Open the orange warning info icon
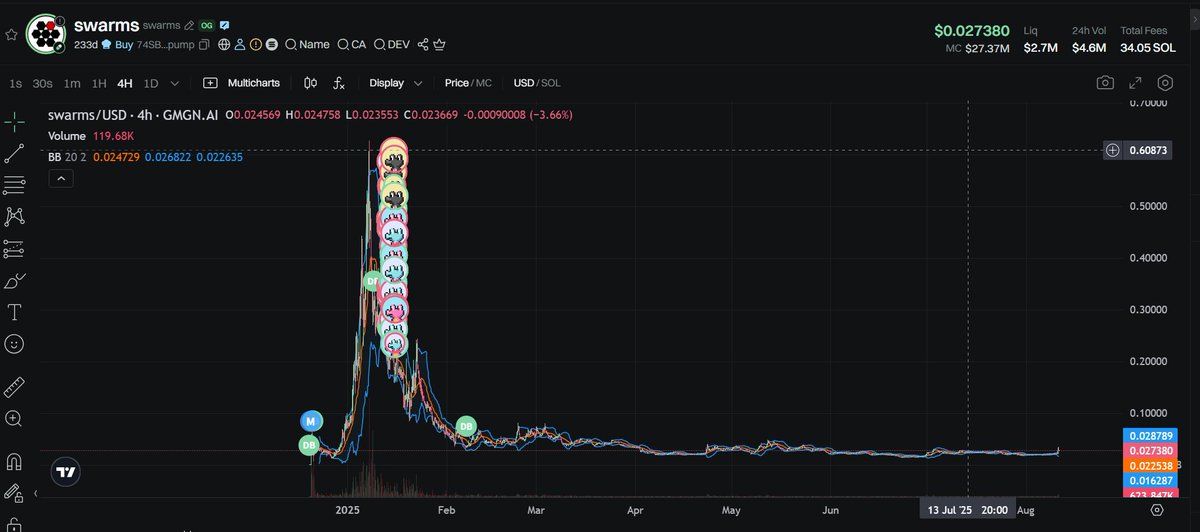The image size is (1200, 532). [x=256, y=45]
